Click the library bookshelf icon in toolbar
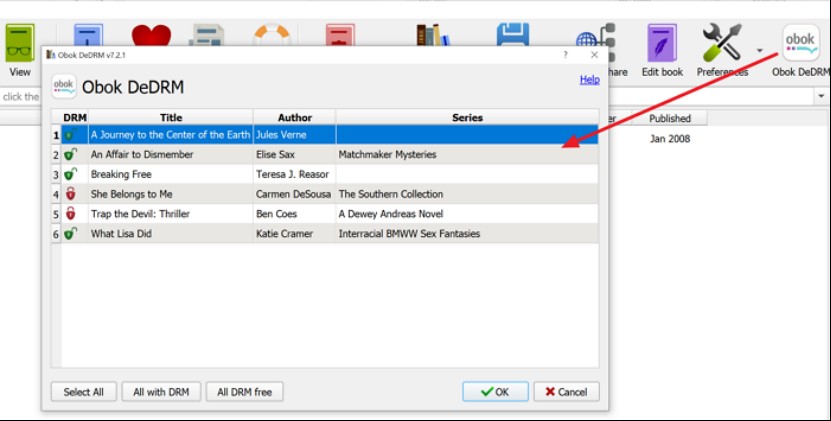Image resolution: width=831 pixels, height=421 pixels. [x=432, y=35]
